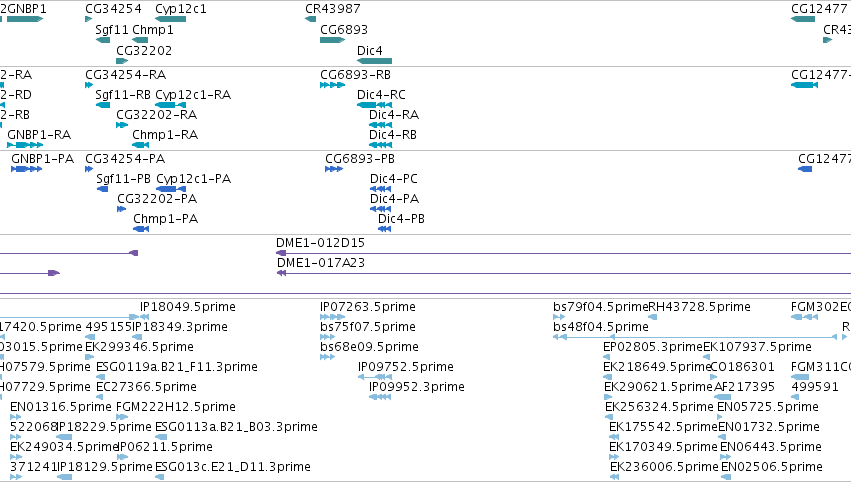851x482 pixels.
Task: Click the Dic4-PC protein label
Action: point(393,179)
